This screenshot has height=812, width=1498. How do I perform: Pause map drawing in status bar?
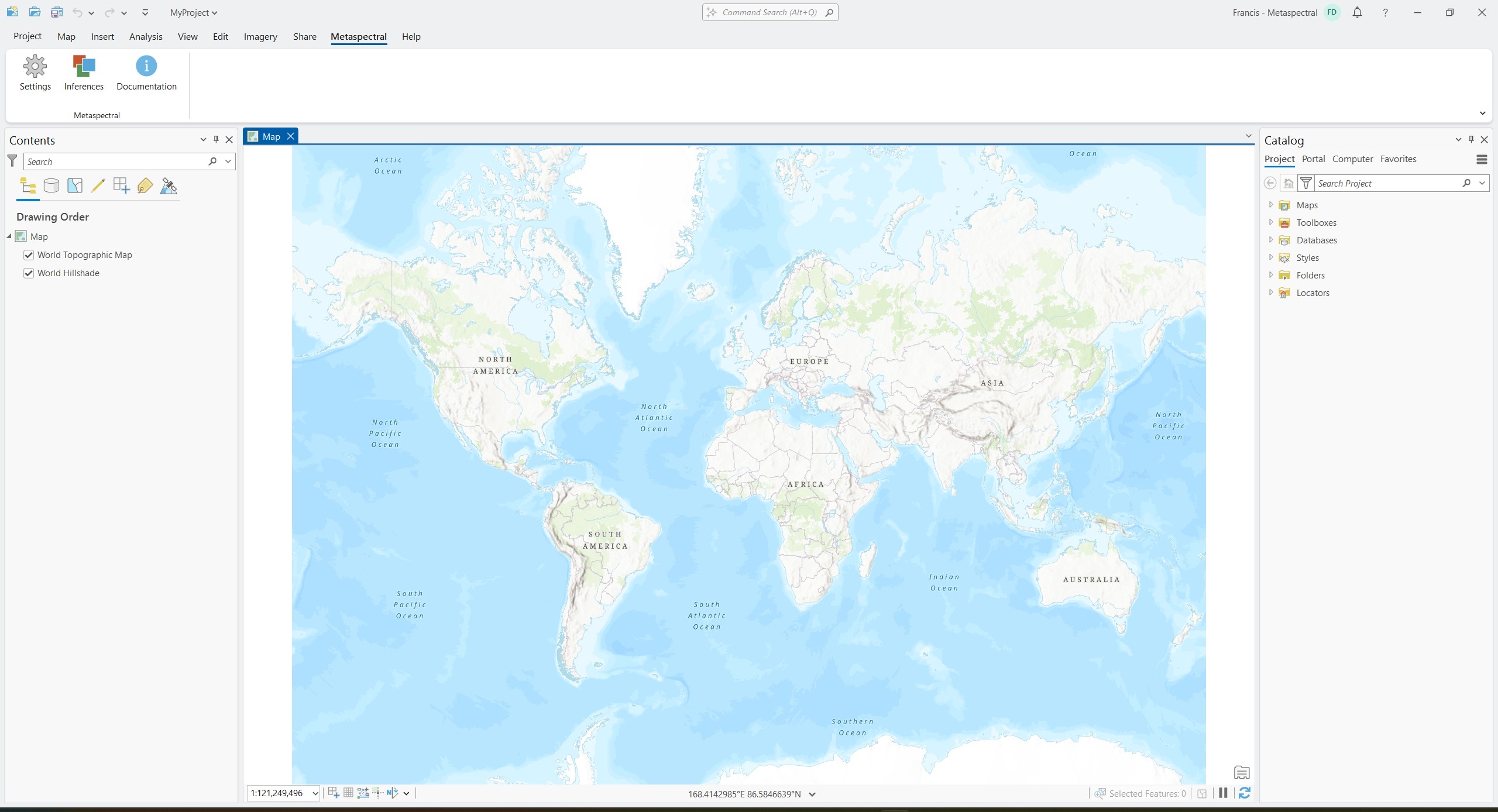click(x=1223, y=793)
